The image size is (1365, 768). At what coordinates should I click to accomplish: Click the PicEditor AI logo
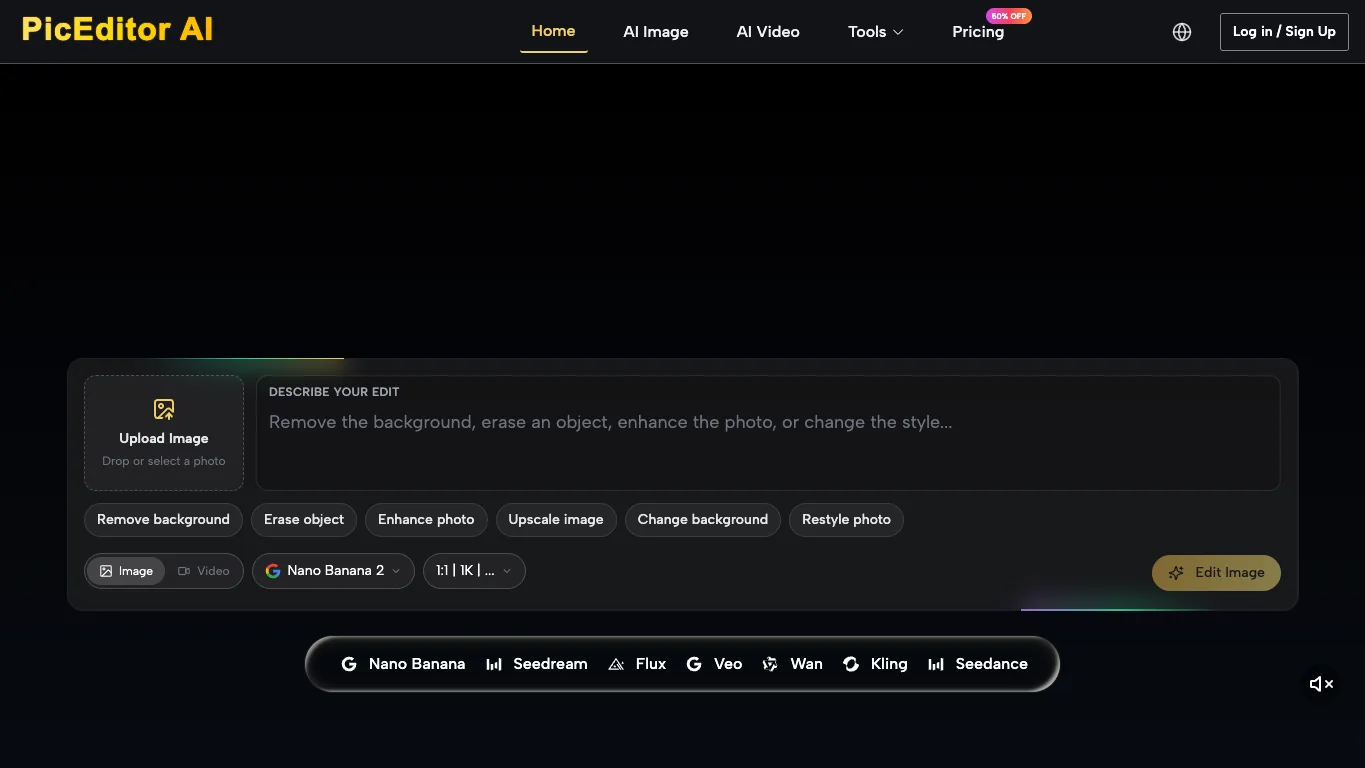click(117, 29)
